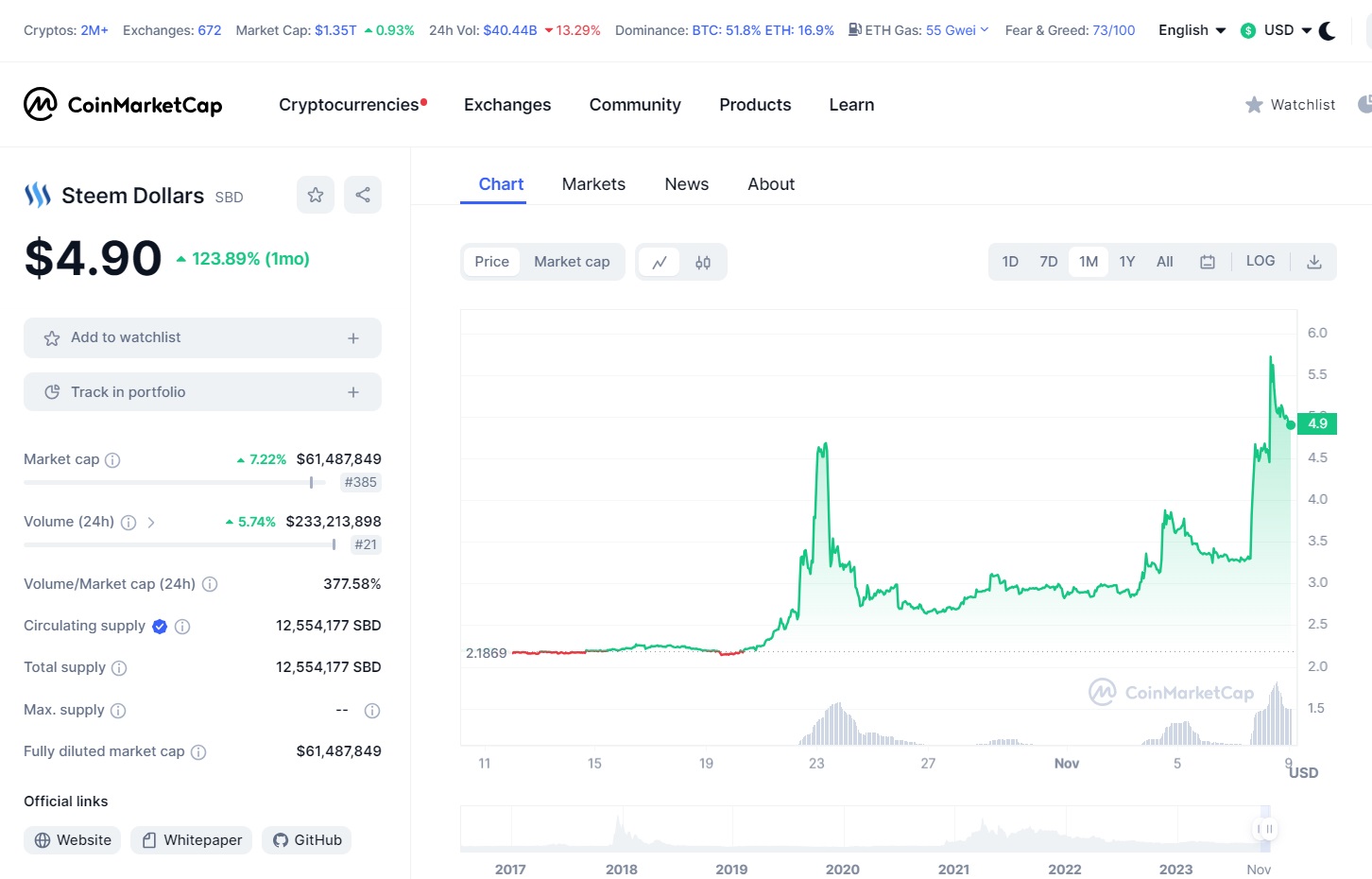Image resolution: width=1372 pixels, height=879 pixels.
Task: Click Market cap info icon
Action: pyautogui.click(x=112, y=460)
